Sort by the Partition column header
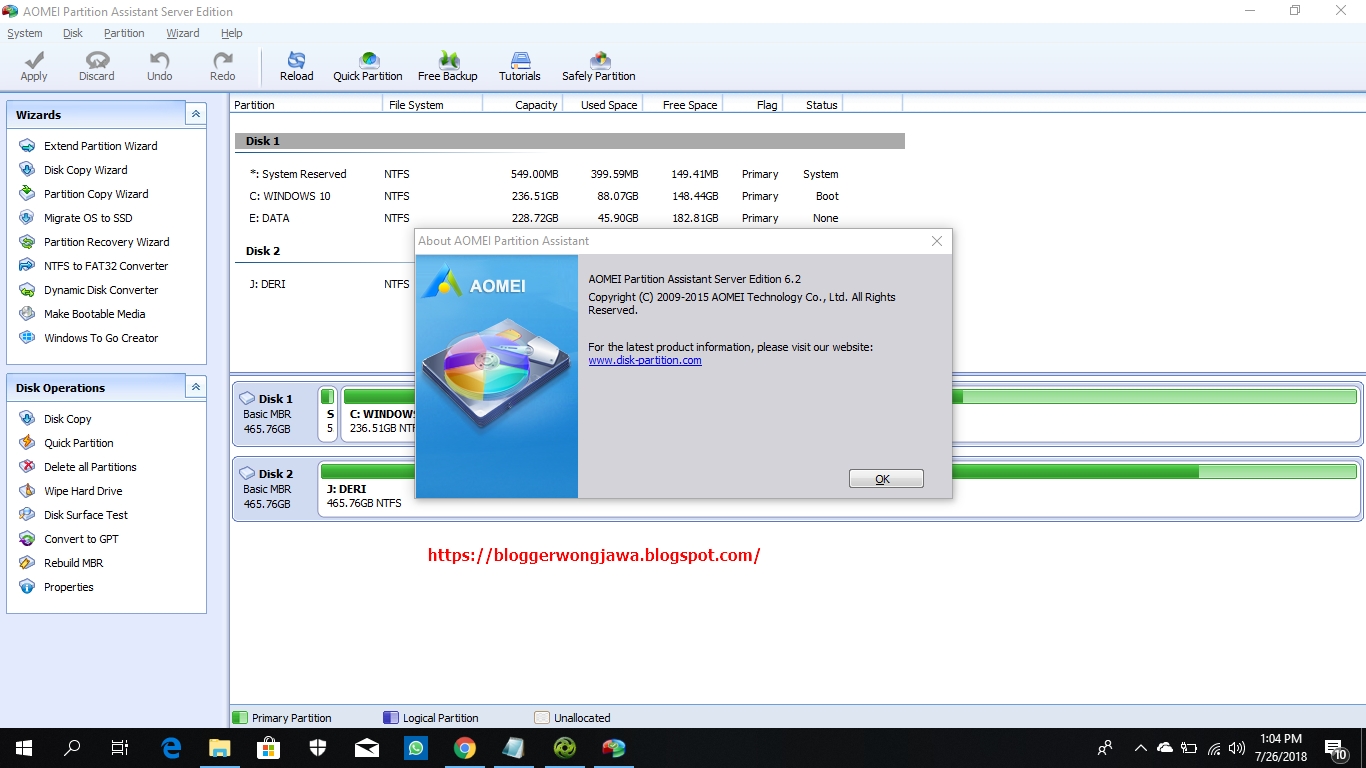The width and height of the screenshot is (1366, 768). (x=306, y=104)
